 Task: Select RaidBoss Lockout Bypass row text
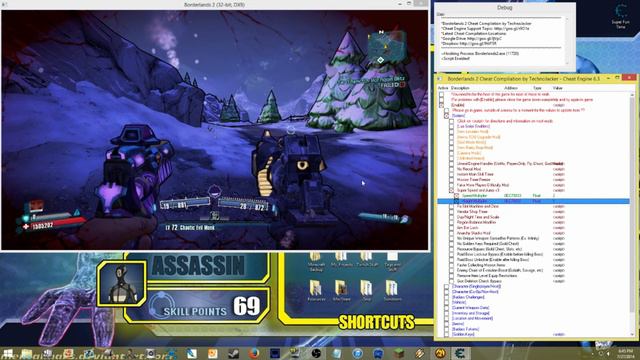(x=500, y=254)
